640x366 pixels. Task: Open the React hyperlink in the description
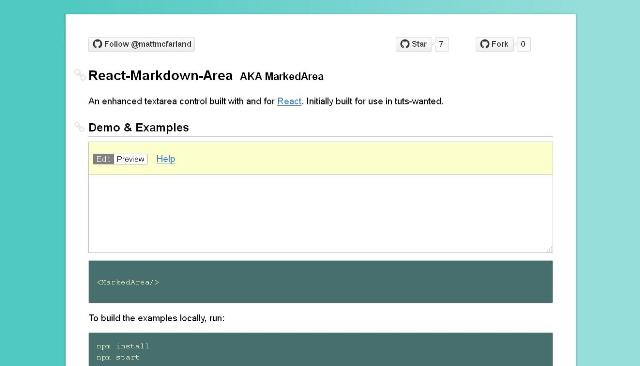[289, 101]
